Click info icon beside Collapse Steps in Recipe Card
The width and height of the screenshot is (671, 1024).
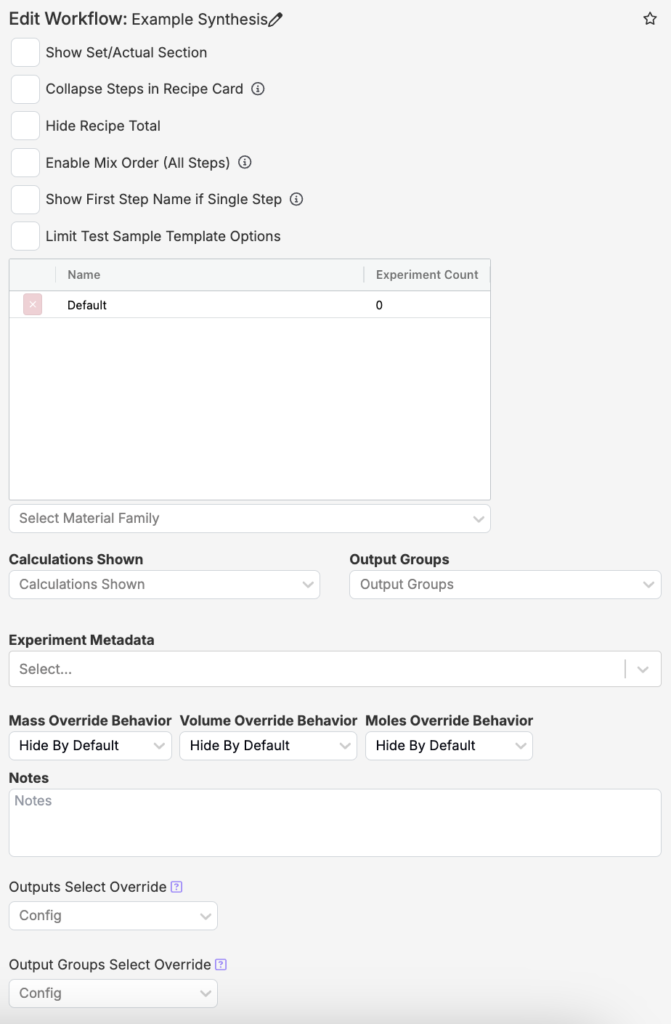[x=258, y=89]
